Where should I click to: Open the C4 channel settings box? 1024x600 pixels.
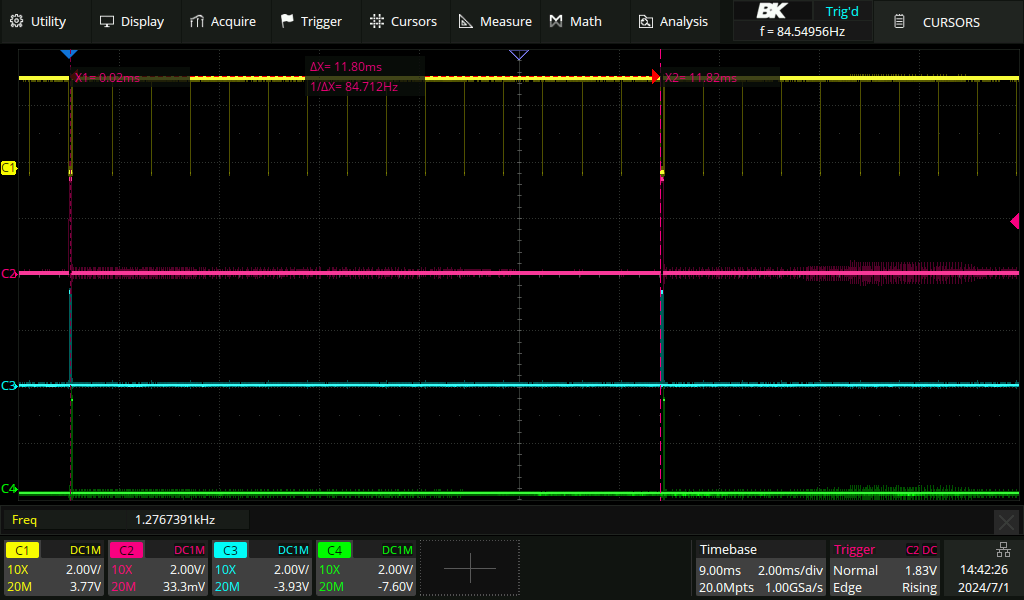coord(366,568)
